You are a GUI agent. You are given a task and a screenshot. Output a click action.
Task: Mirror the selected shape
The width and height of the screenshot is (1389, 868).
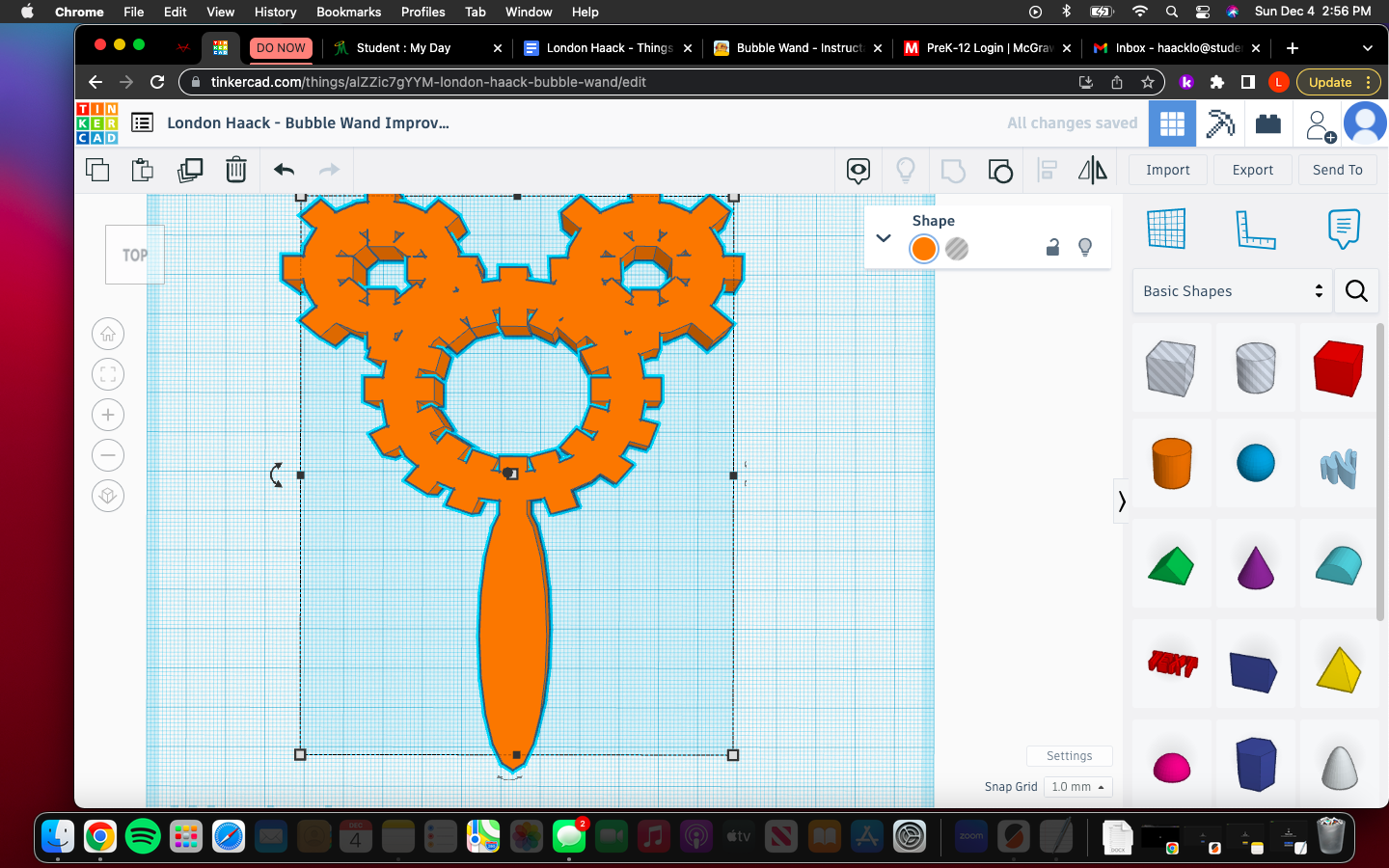(1093, 171)
